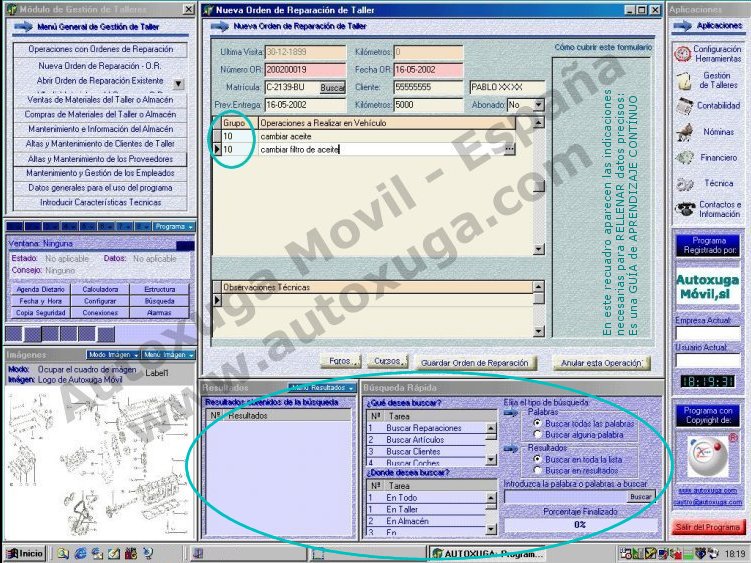
Task: Select Buscar en resultados radio
Action: pos(537,471)
